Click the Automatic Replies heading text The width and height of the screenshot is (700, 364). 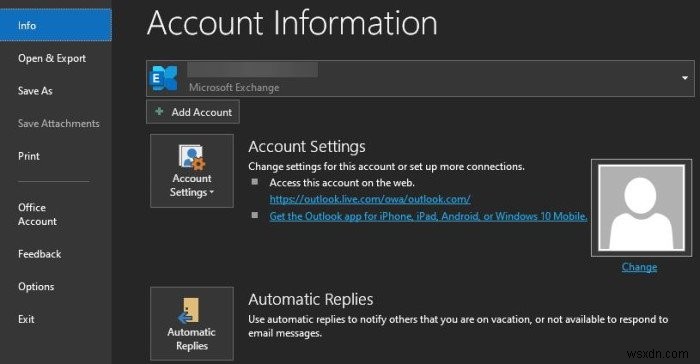311,299
